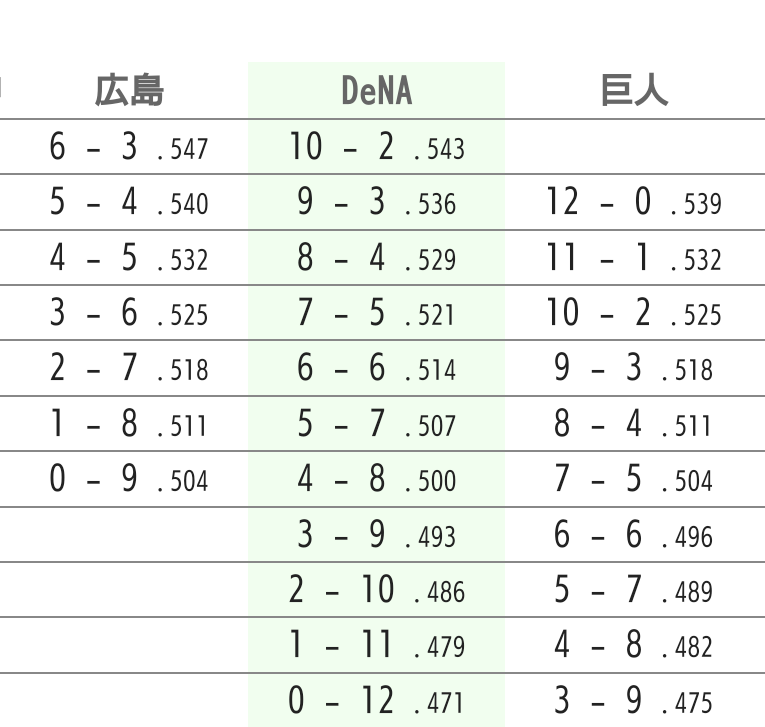
Task: Choose the 巨人 11 - 1 .532 record
Action: coord(634,258)
